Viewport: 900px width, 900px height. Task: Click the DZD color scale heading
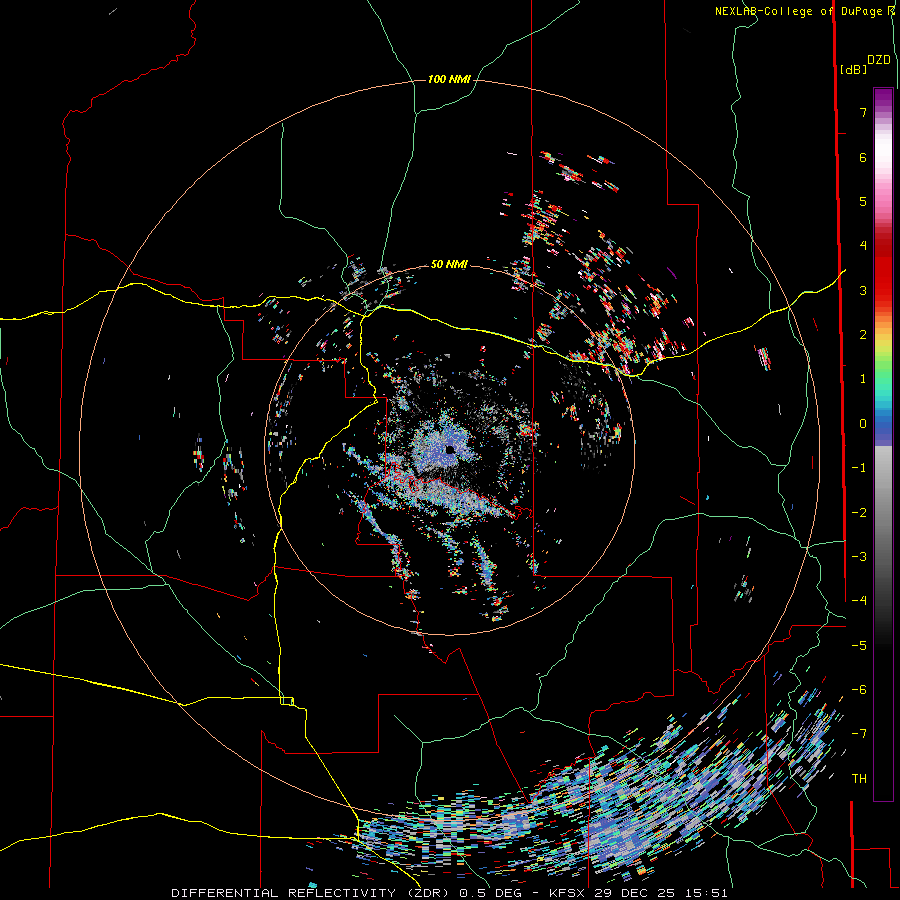(879, 60)
